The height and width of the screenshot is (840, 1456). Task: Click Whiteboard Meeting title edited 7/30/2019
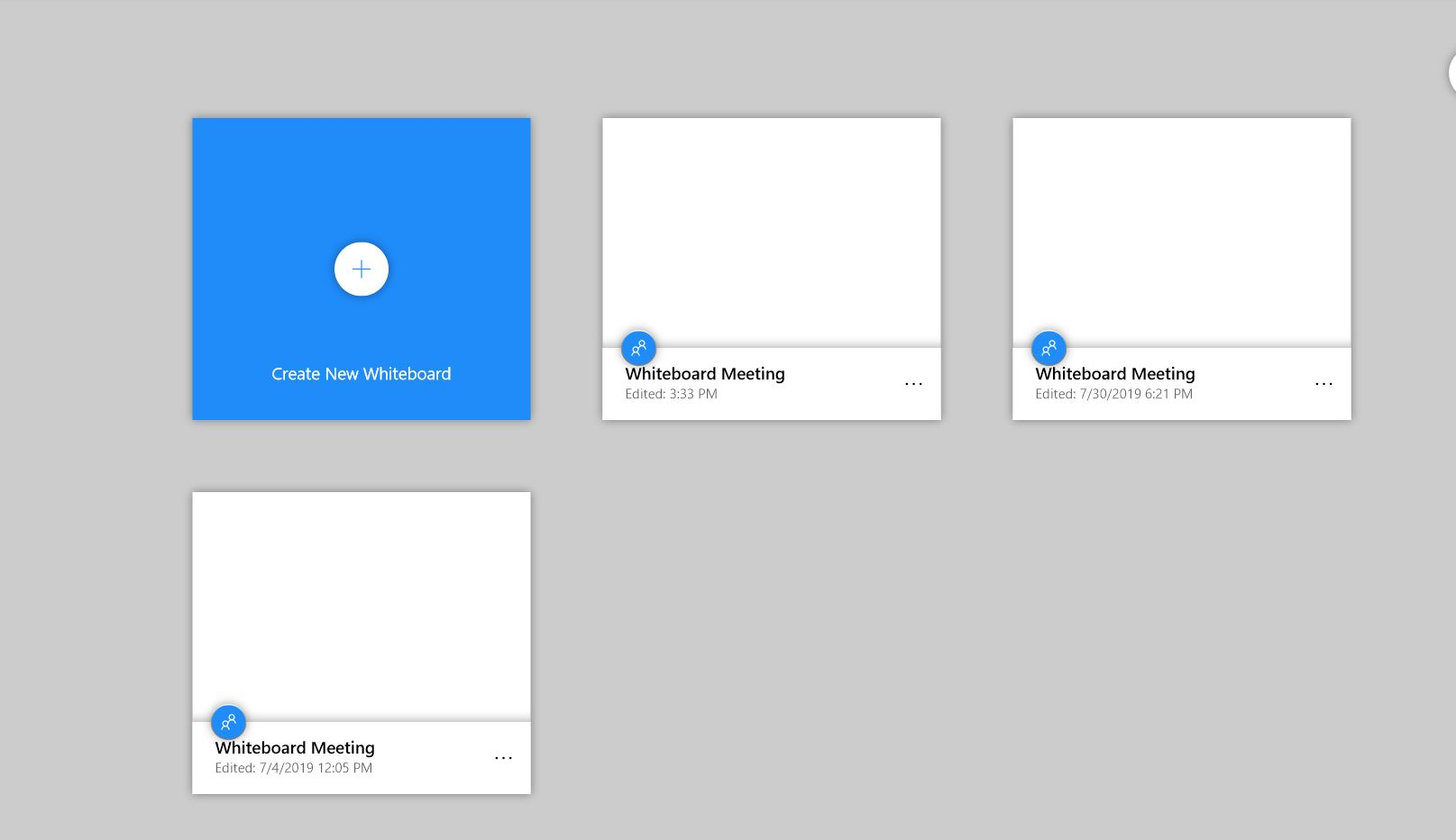click(1114, 373)
